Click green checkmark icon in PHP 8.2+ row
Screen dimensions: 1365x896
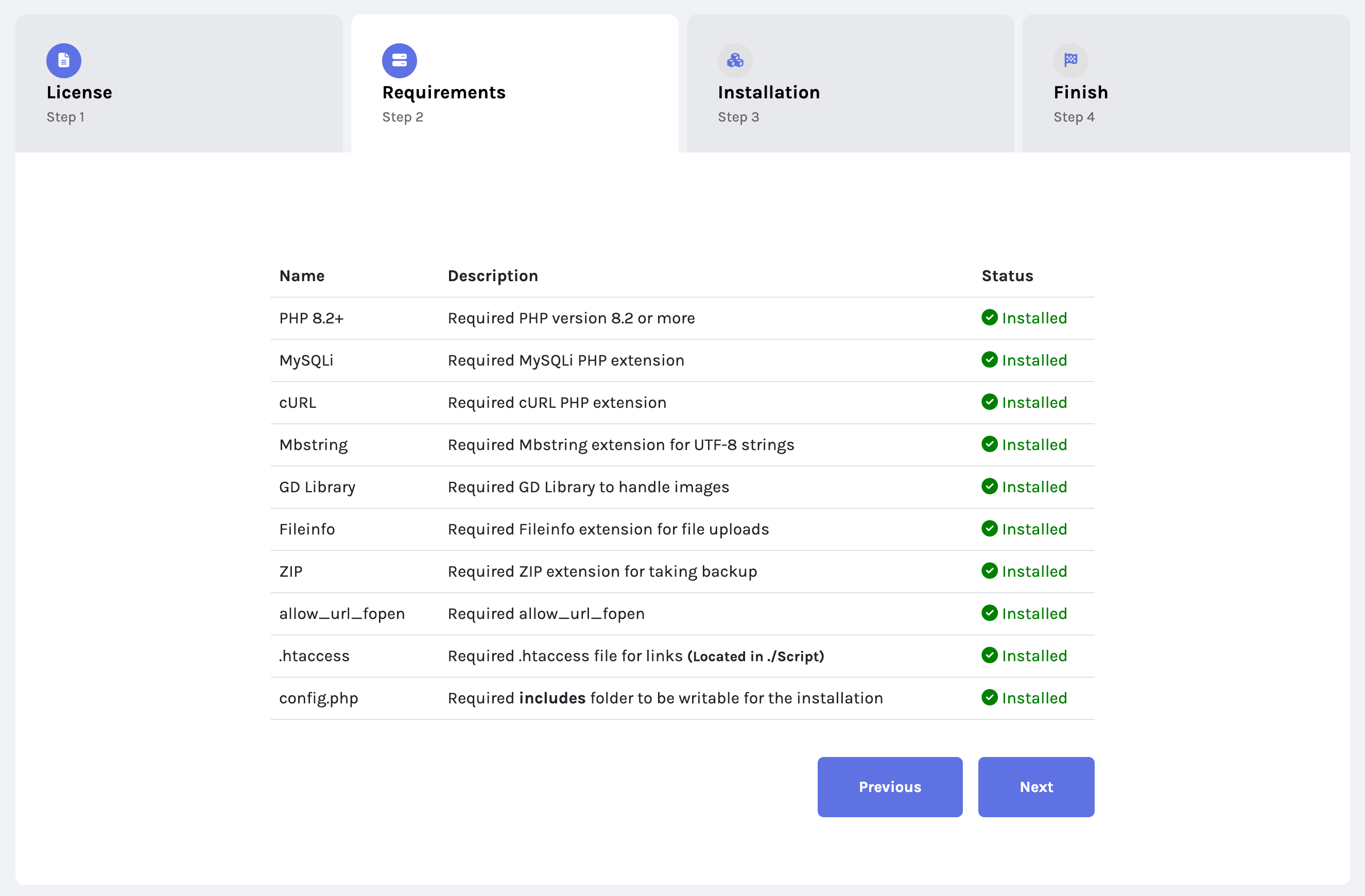[x=989, y=317]
